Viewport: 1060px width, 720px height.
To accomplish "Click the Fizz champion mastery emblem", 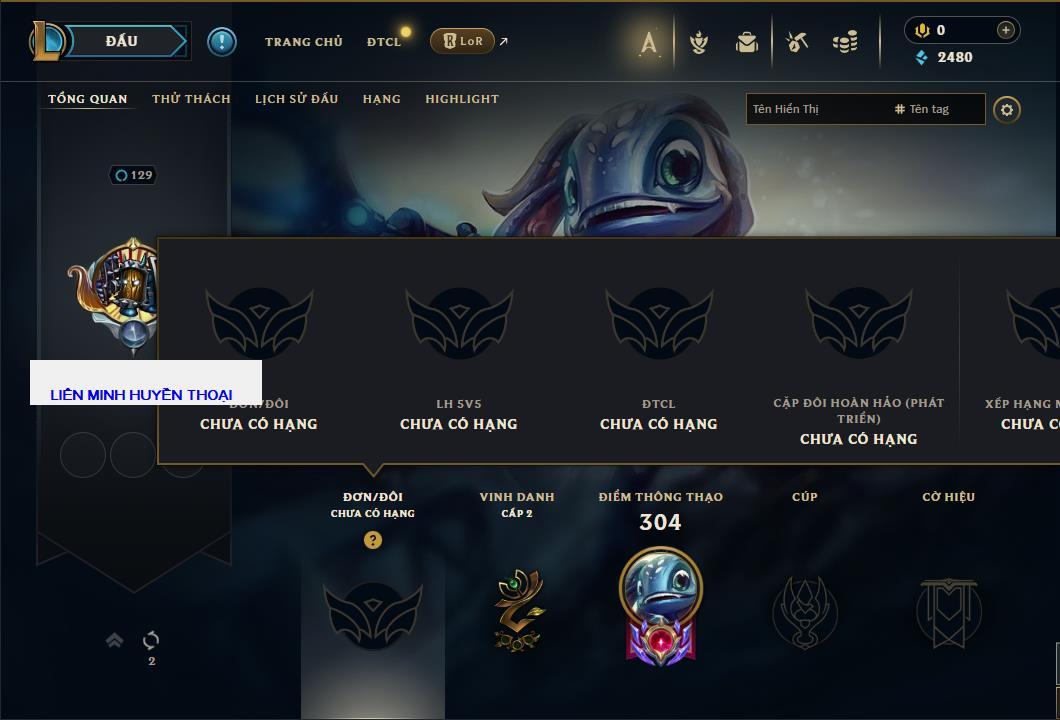I will (660, 606).
